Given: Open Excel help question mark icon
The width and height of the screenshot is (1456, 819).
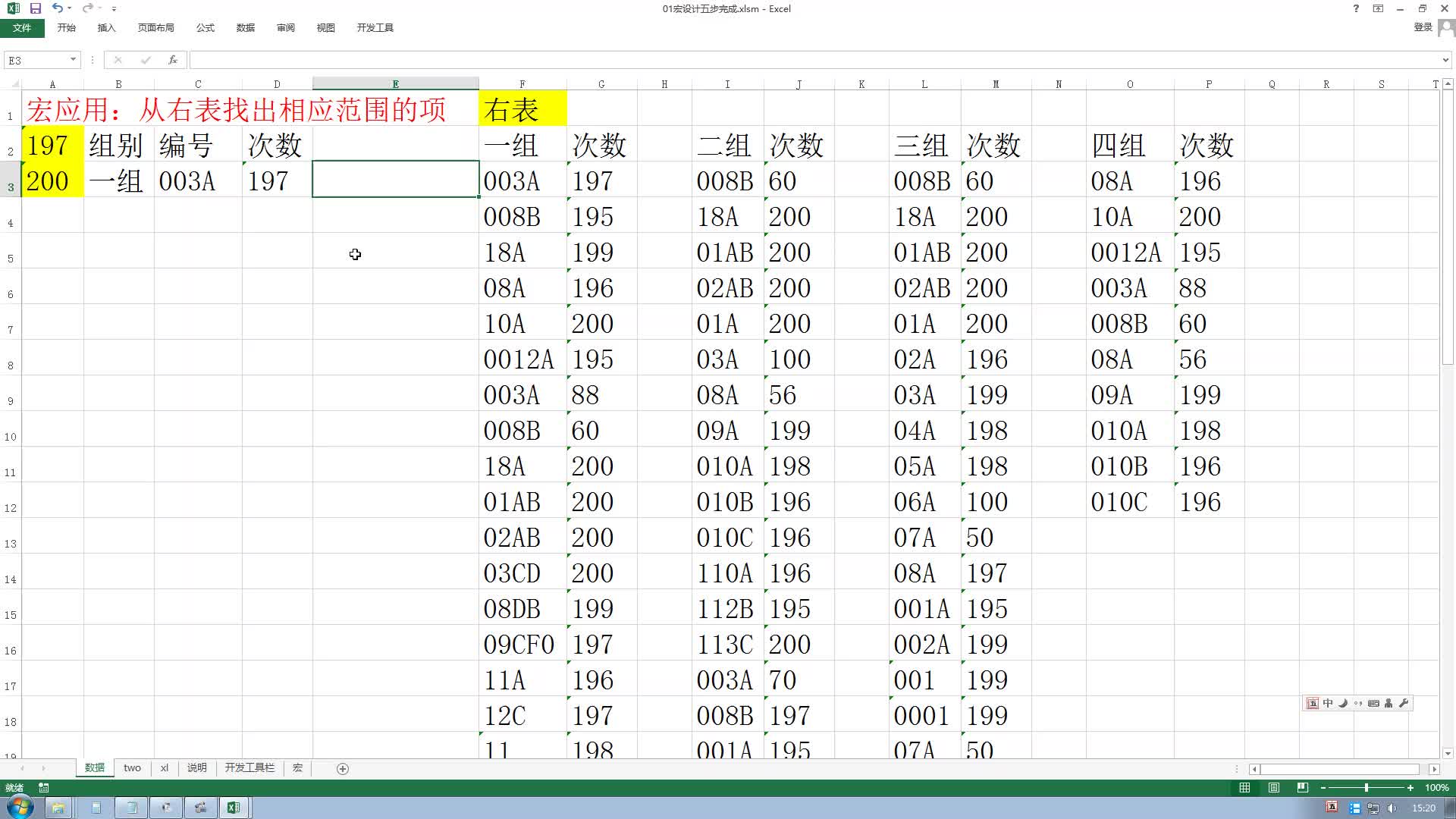Looking at the screenshot, I should pyautogui.click(x=1356, y=8).
